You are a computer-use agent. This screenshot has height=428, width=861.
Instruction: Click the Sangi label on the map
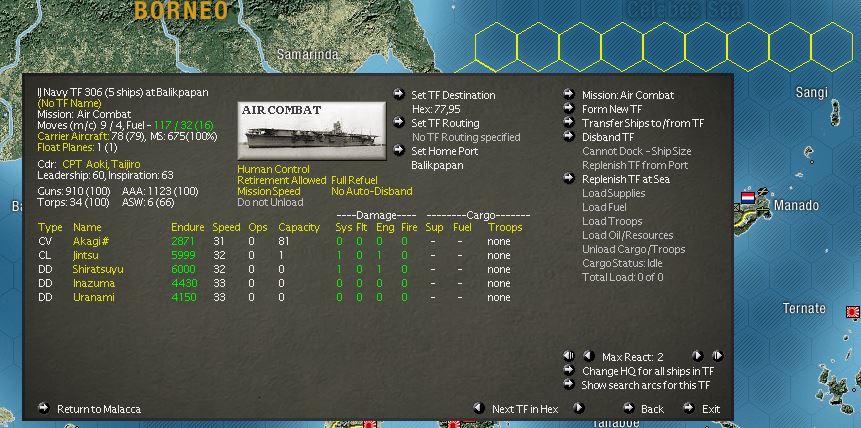point(812,92)
